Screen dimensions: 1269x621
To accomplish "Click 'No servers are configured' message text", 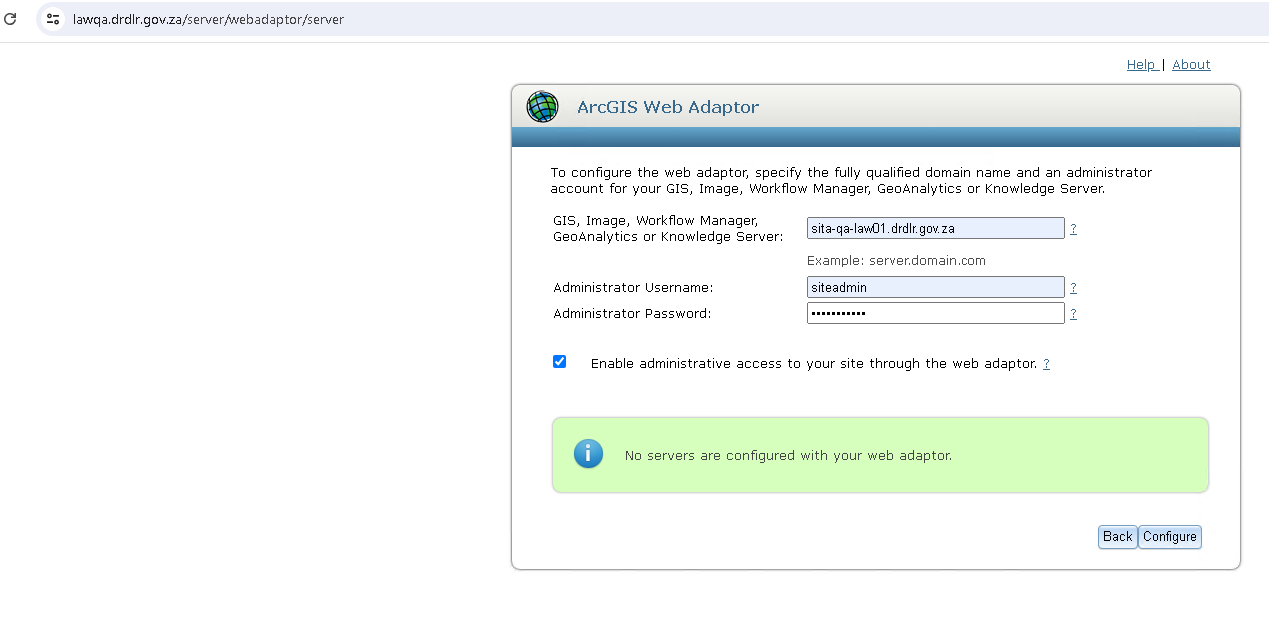I will click(788, 455).
